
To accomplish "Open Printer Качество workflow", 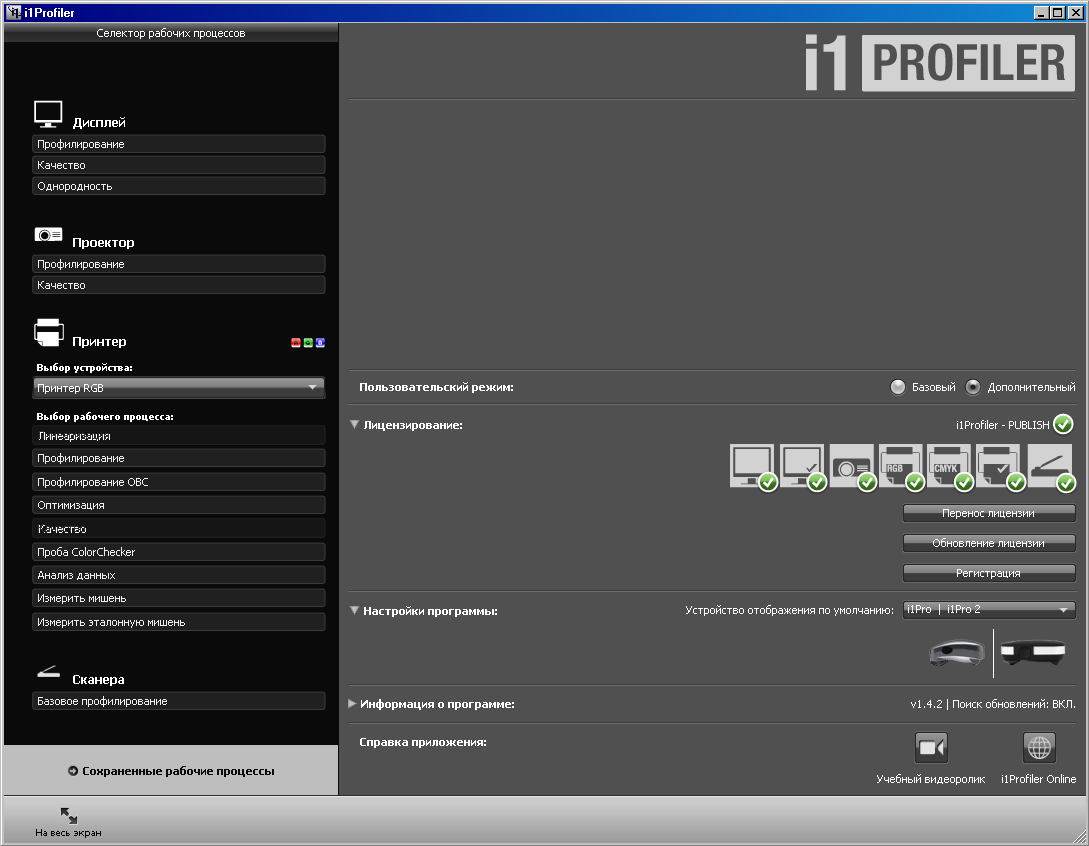I will coord(178,529).
